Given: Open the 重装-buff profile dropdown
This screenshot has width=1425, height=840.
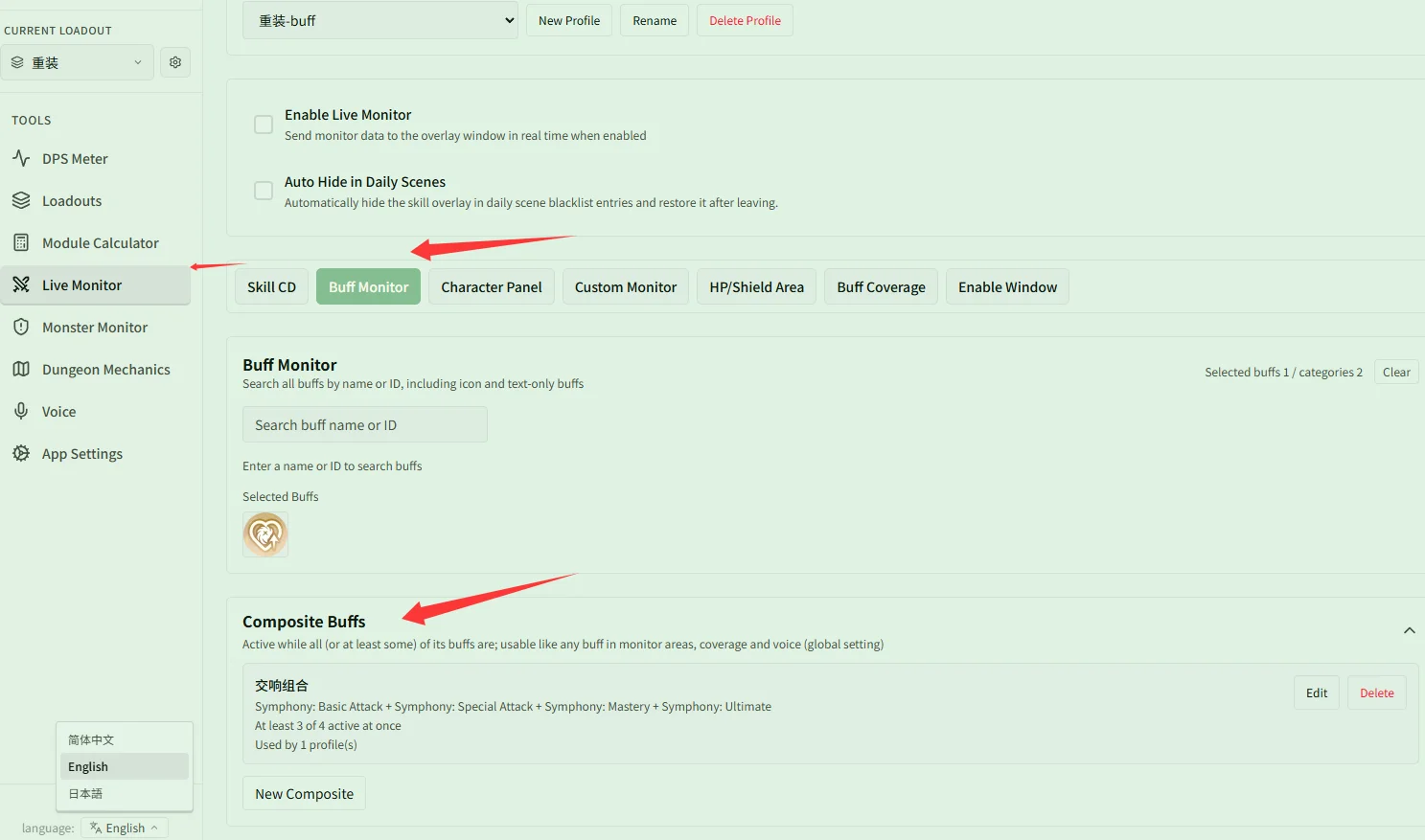Looking at the screenshot, I should [x=380, y=20].
